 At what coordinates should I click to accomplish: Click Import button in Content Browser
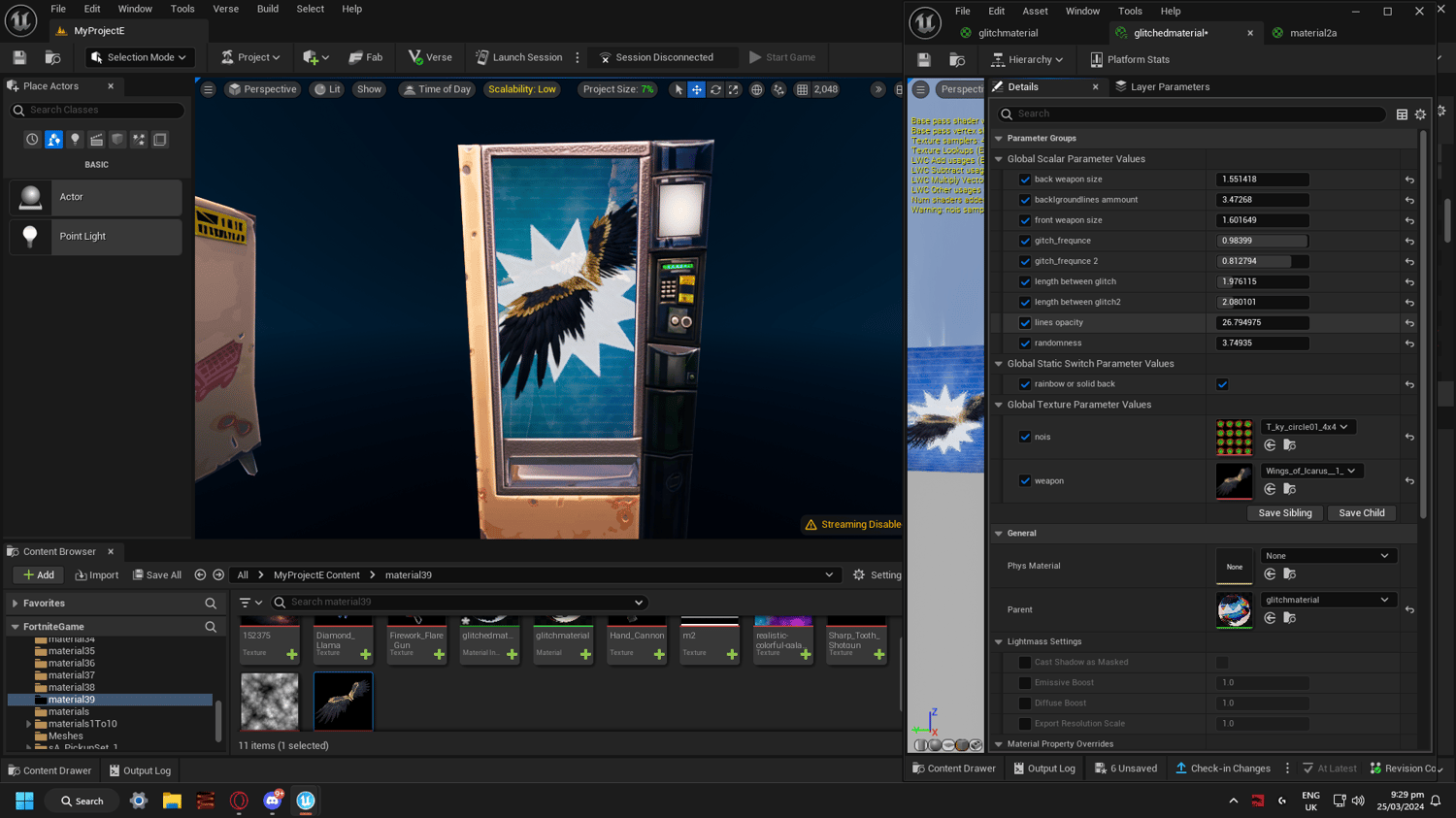tap(97, 575)
